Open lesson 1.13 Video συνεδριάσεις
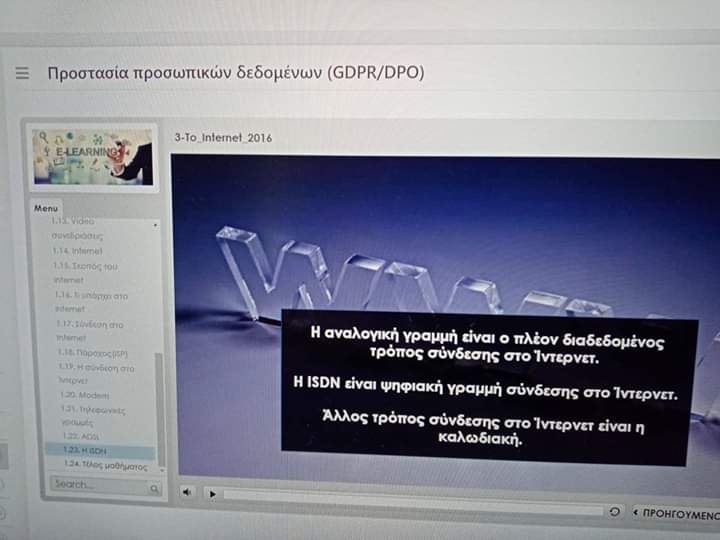This screenshot has height=540, width=720. (x=76, y=228)
